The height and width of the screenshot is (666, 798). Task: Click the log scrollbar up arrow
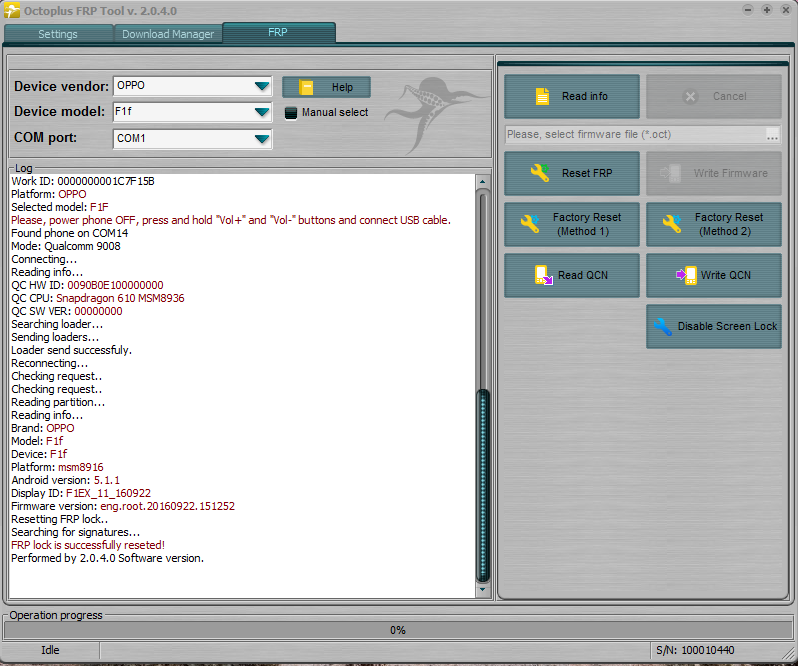[x=482, y=182]
